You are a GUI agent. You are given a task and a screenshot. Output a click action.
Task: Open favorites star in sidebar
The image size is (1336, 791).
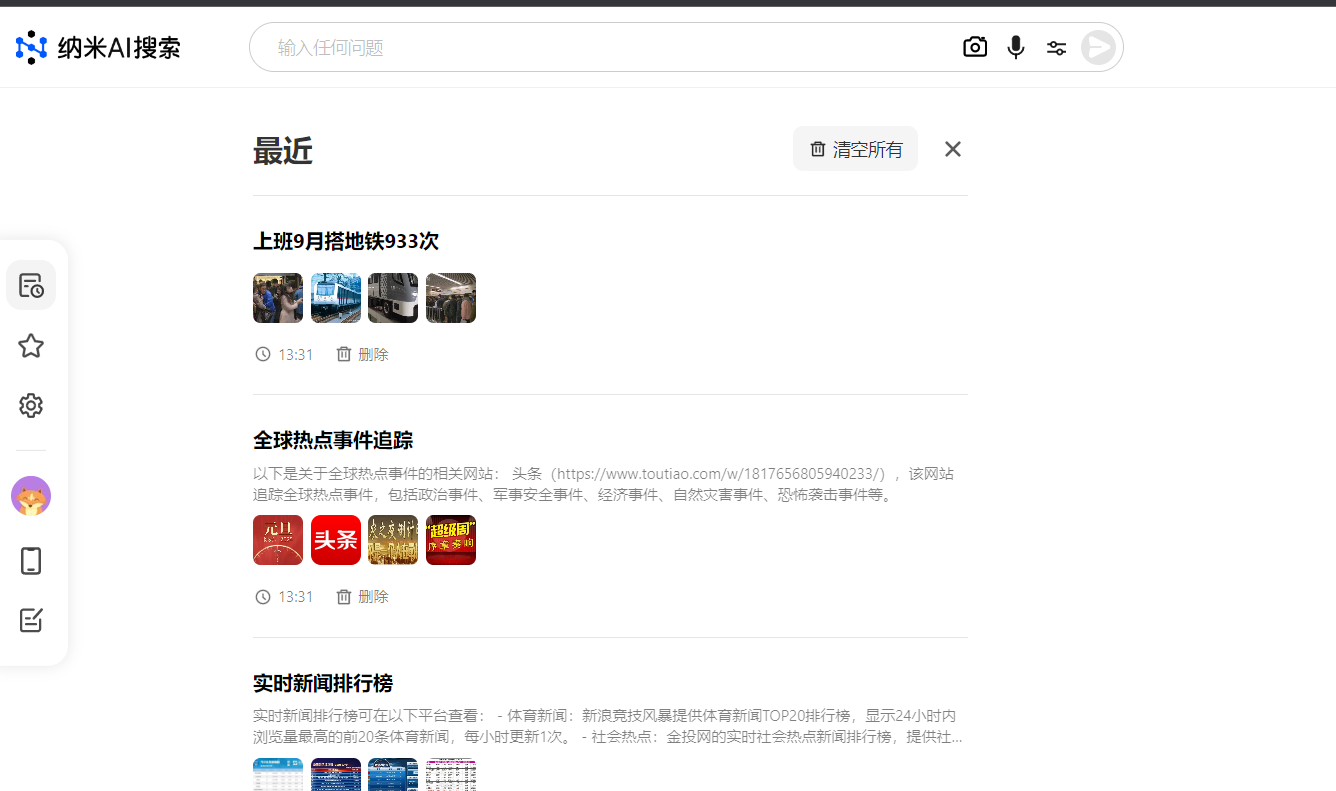pos(31,346)
